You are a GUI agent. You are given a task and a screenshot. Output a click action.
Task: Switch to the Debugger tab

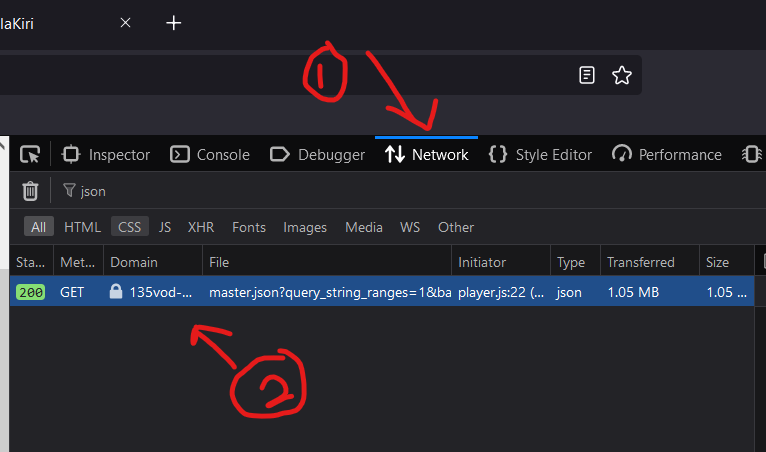pyautogui.click(x=317, y=155)
